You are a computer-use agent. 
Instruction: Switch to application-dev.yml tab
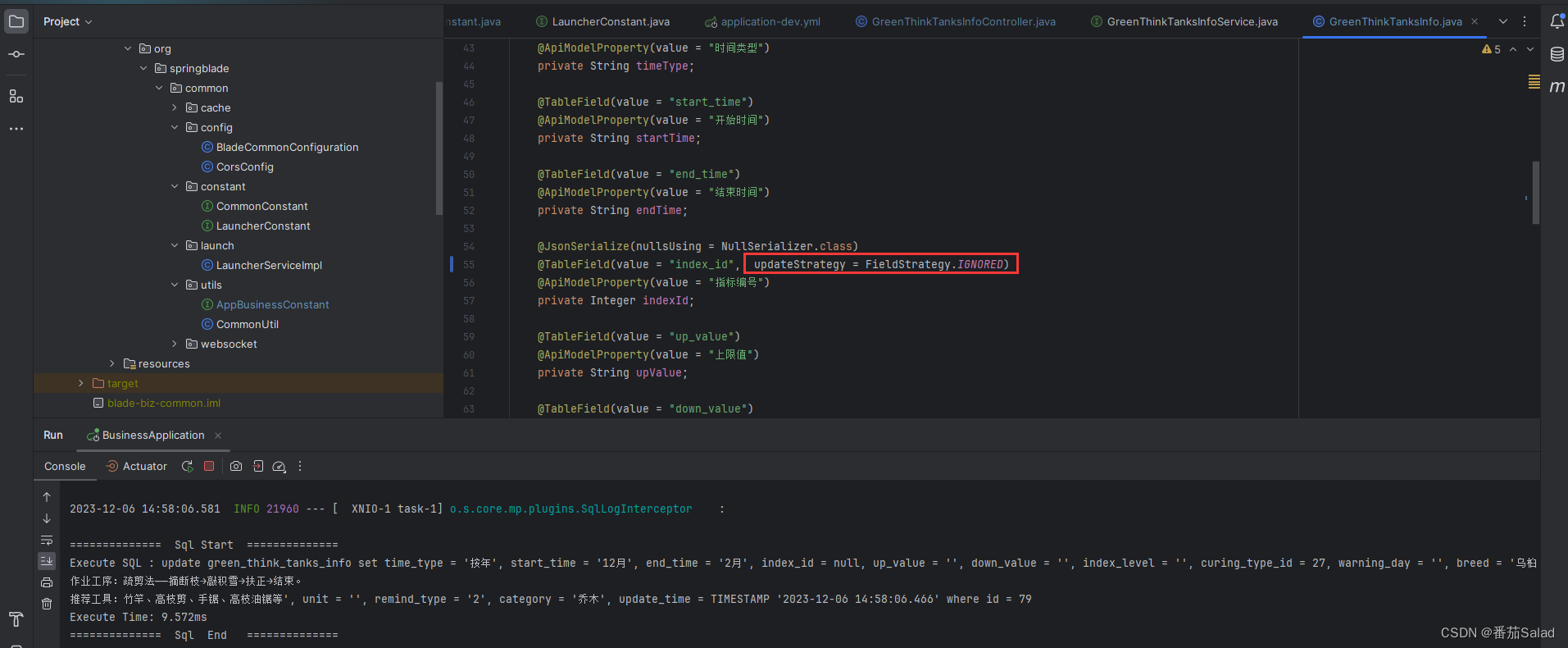(762, 21)
